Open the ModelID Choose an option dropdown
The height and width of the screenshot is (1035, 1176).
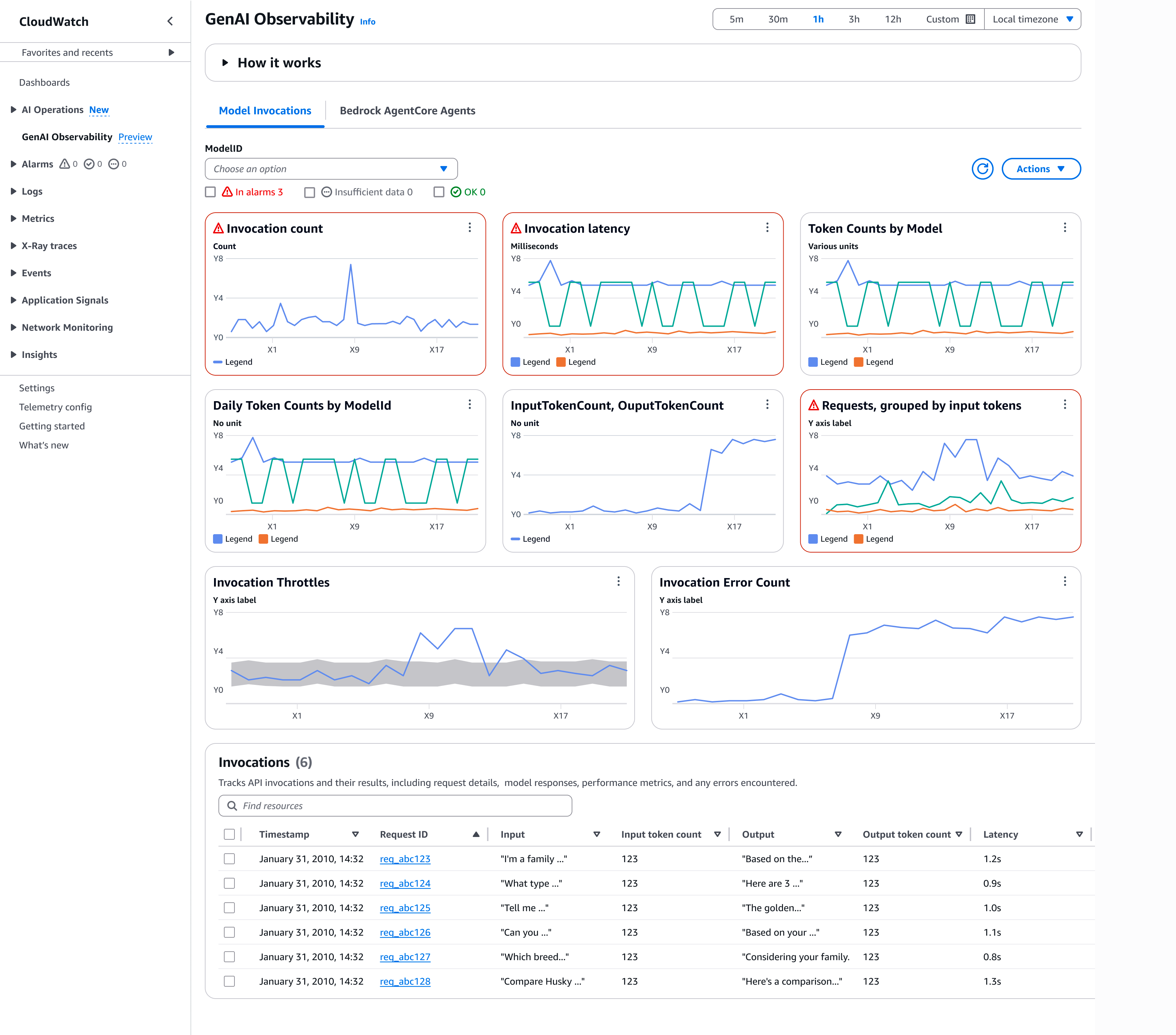tap(331, 168)
